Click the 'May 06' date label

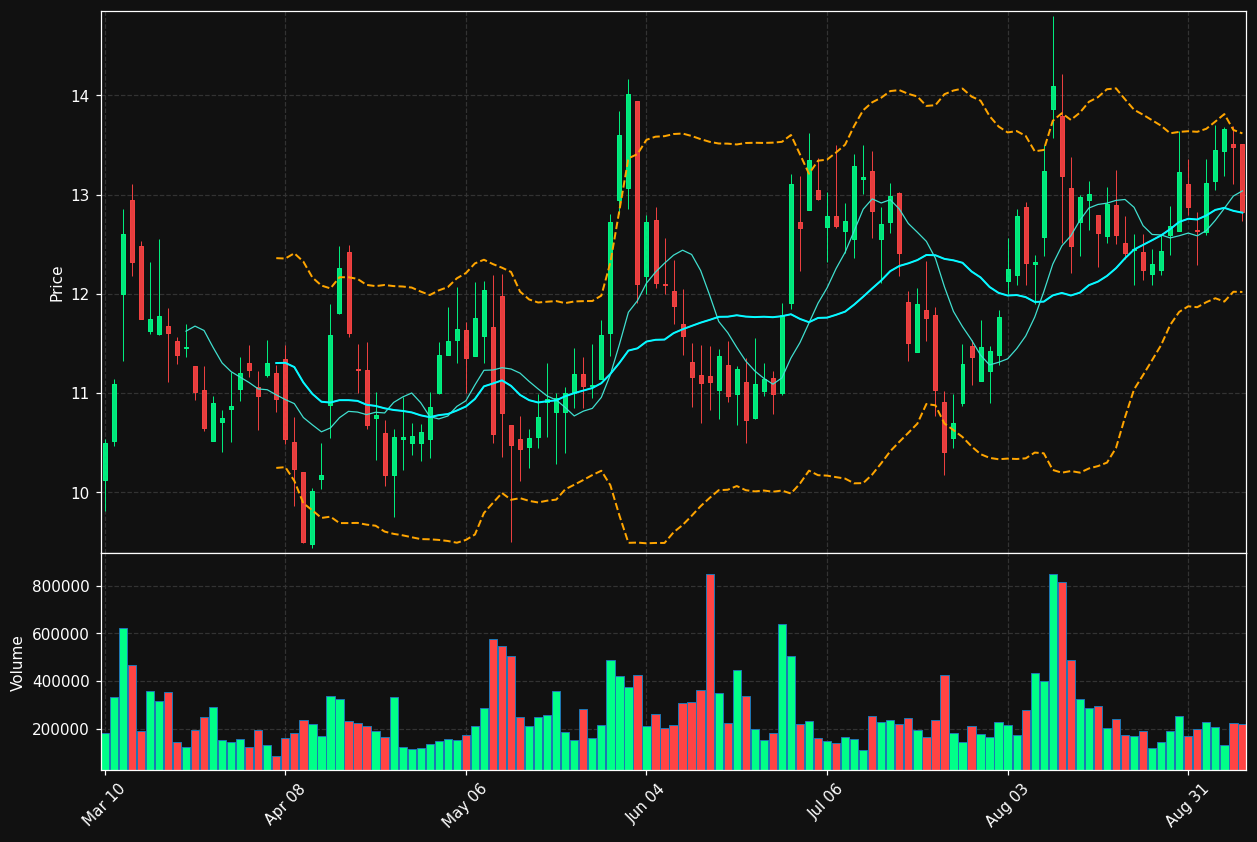pyautogui.click(x=464, y=804)
